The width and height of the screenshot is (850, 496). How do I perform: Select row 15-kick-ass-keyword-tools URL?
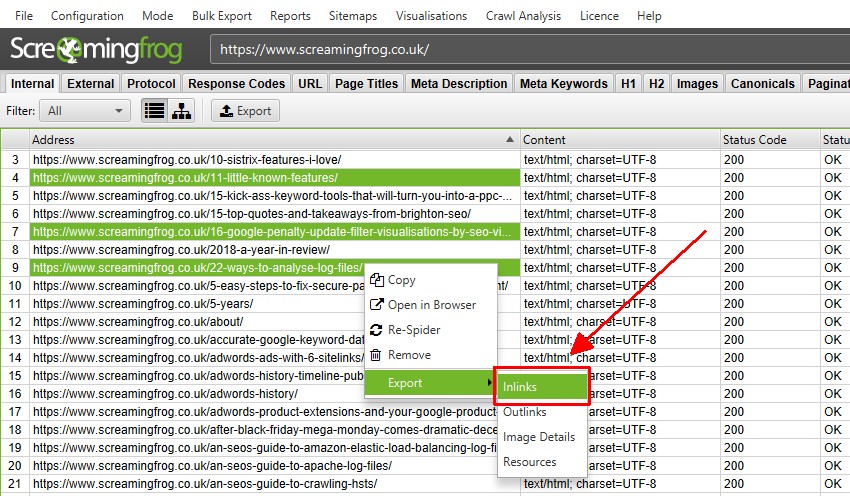pos(275,196)
